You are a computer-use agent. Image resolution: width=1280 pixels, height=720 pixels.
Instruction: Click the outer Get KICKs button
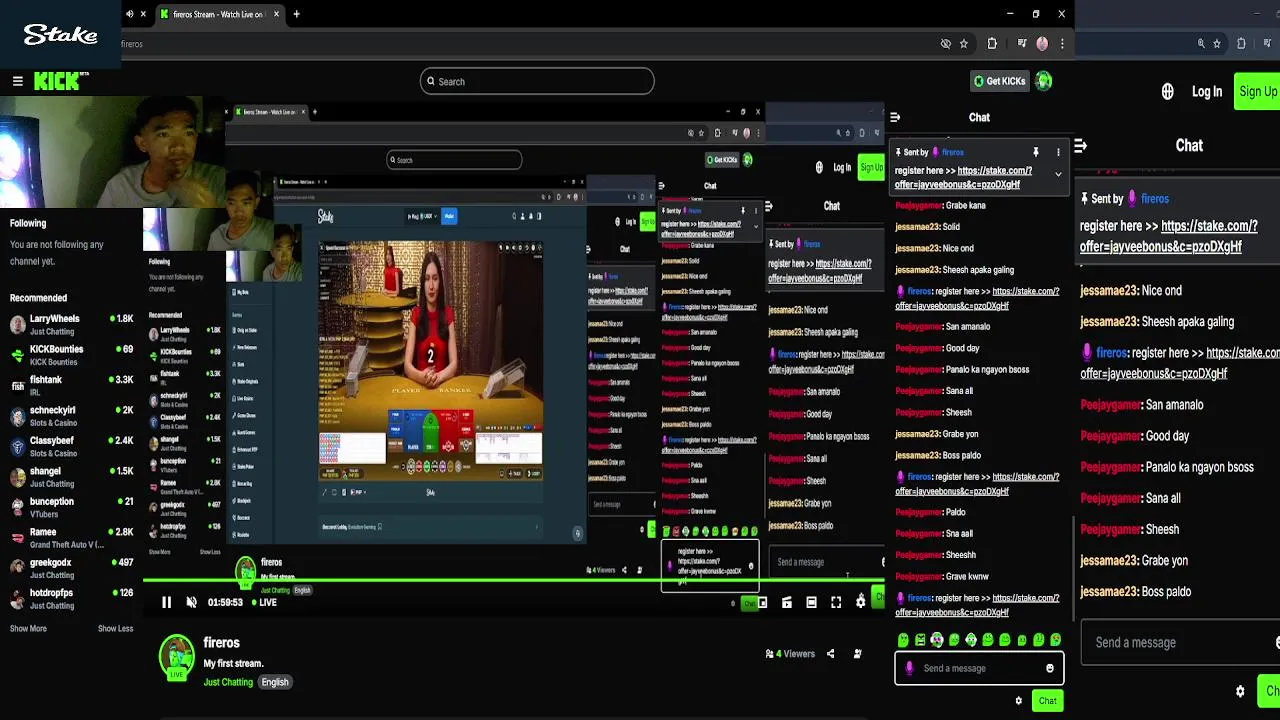[1000, 81]
